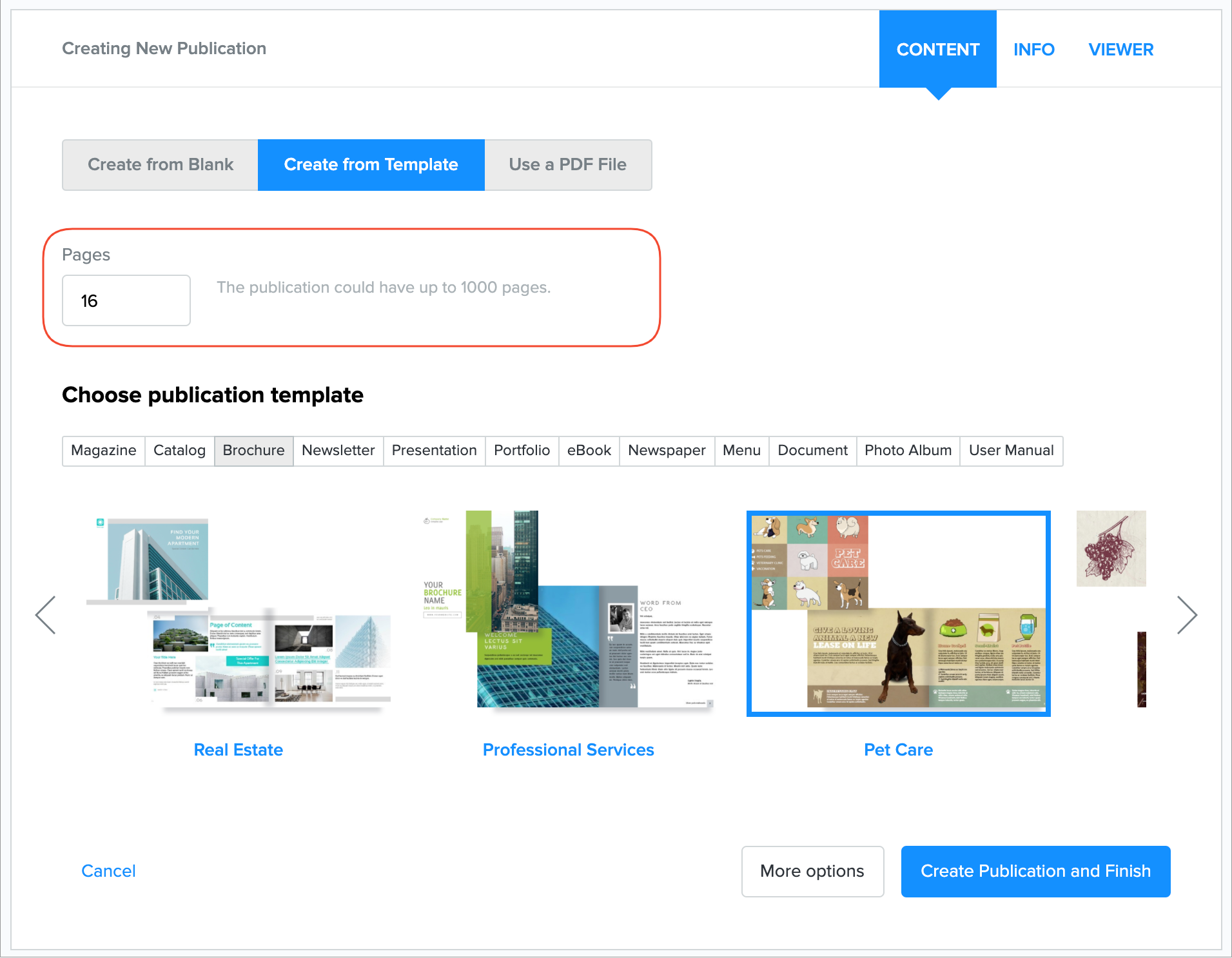
Task: Choose Use a PDF File option
Action: pyautogui.click(x=567, y=165)
